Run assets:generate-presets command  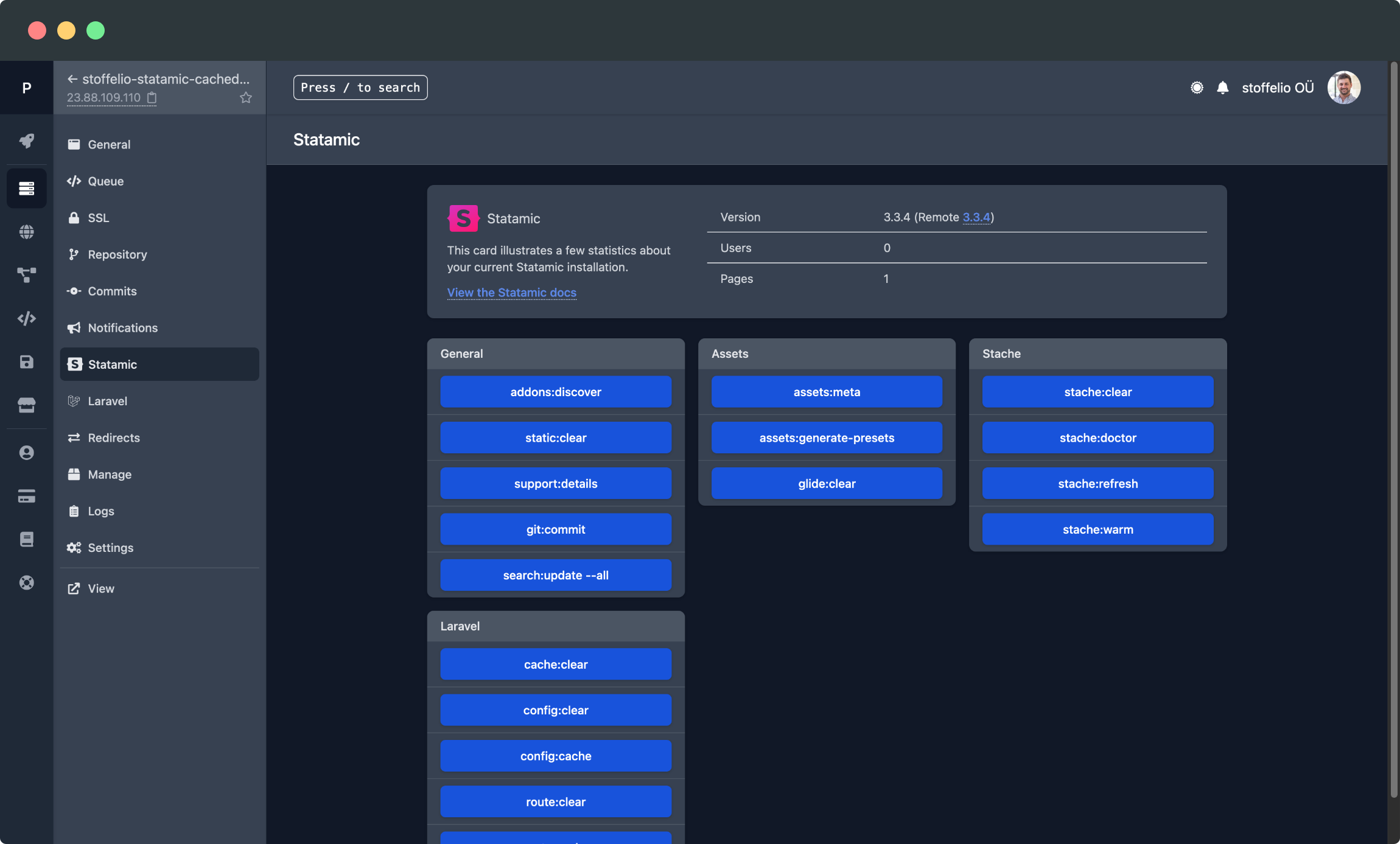827,438
